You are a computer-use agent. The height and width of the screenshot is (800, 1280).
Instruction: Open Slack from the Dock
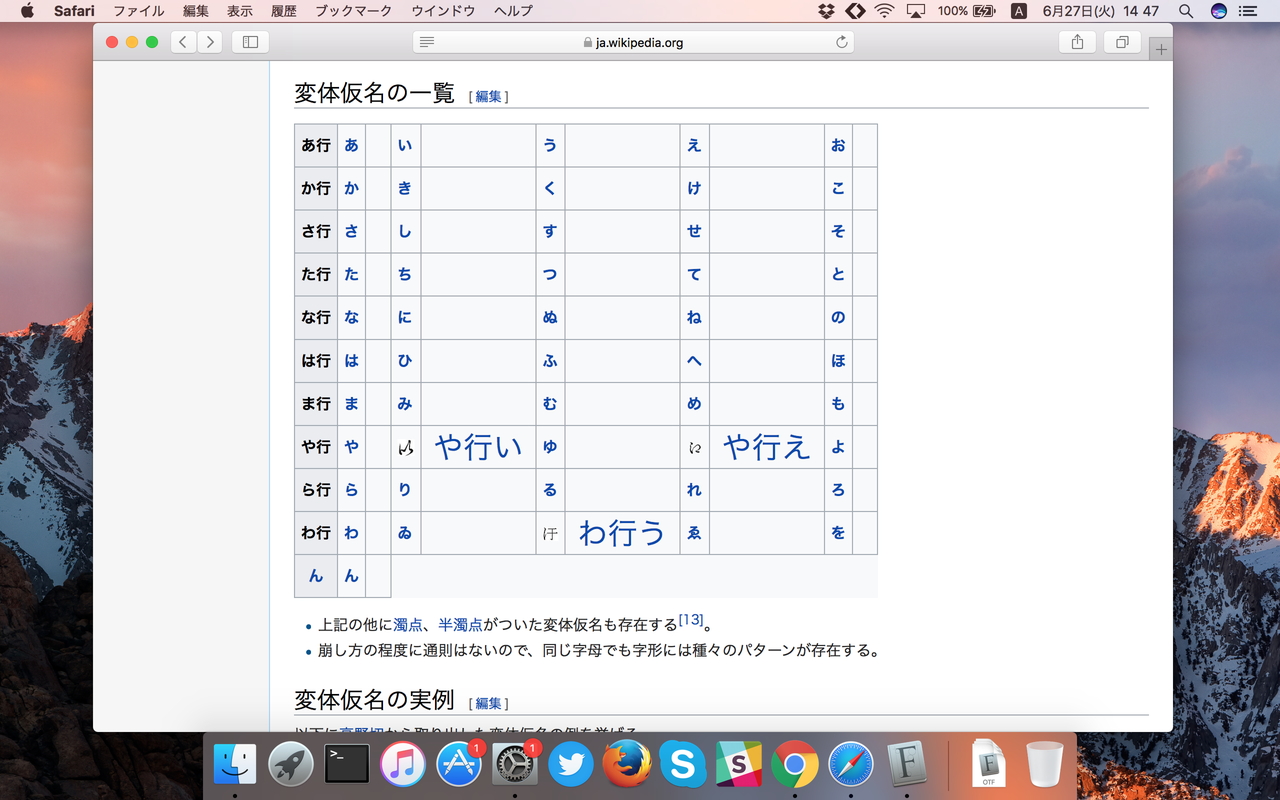coord(739,768)
